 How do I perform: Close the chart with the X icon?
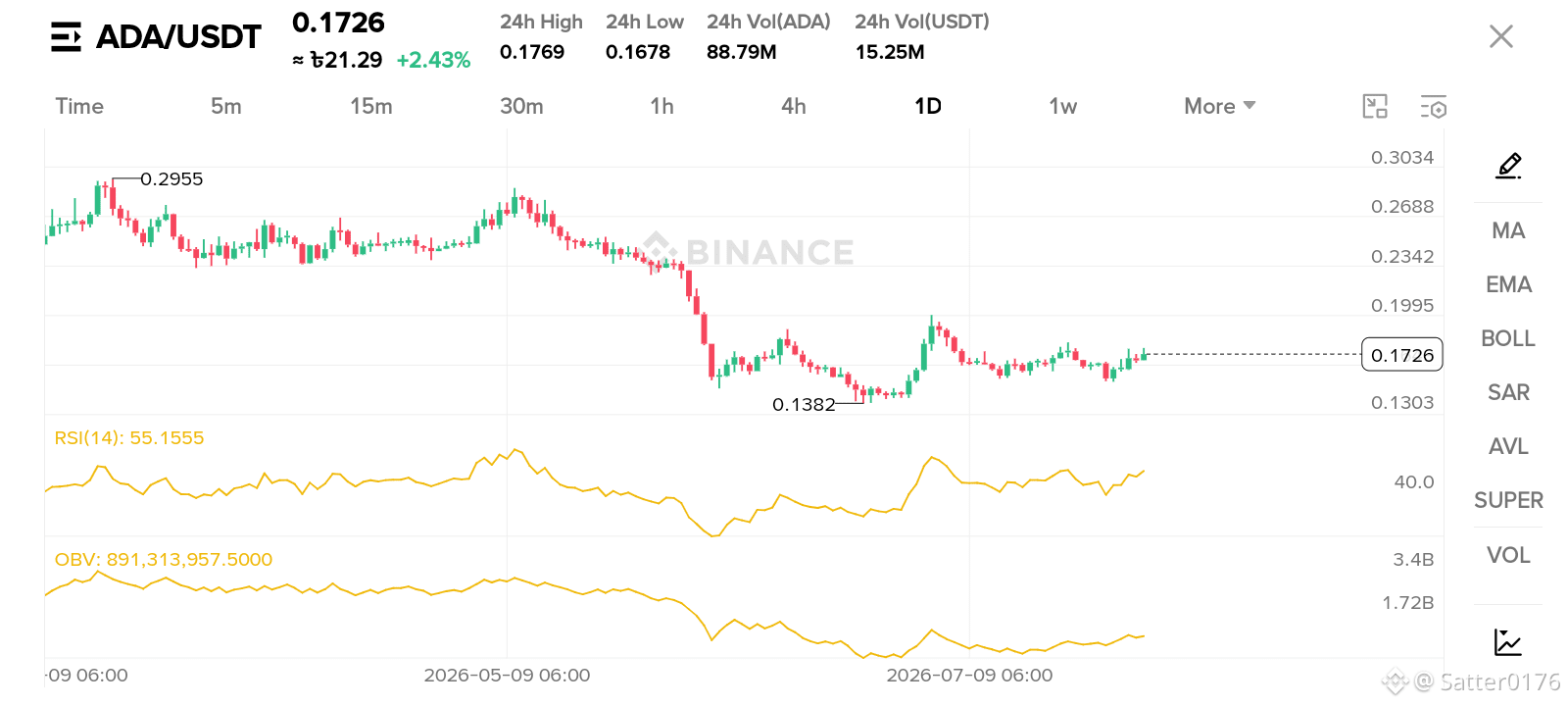(x=1500, y=36)
